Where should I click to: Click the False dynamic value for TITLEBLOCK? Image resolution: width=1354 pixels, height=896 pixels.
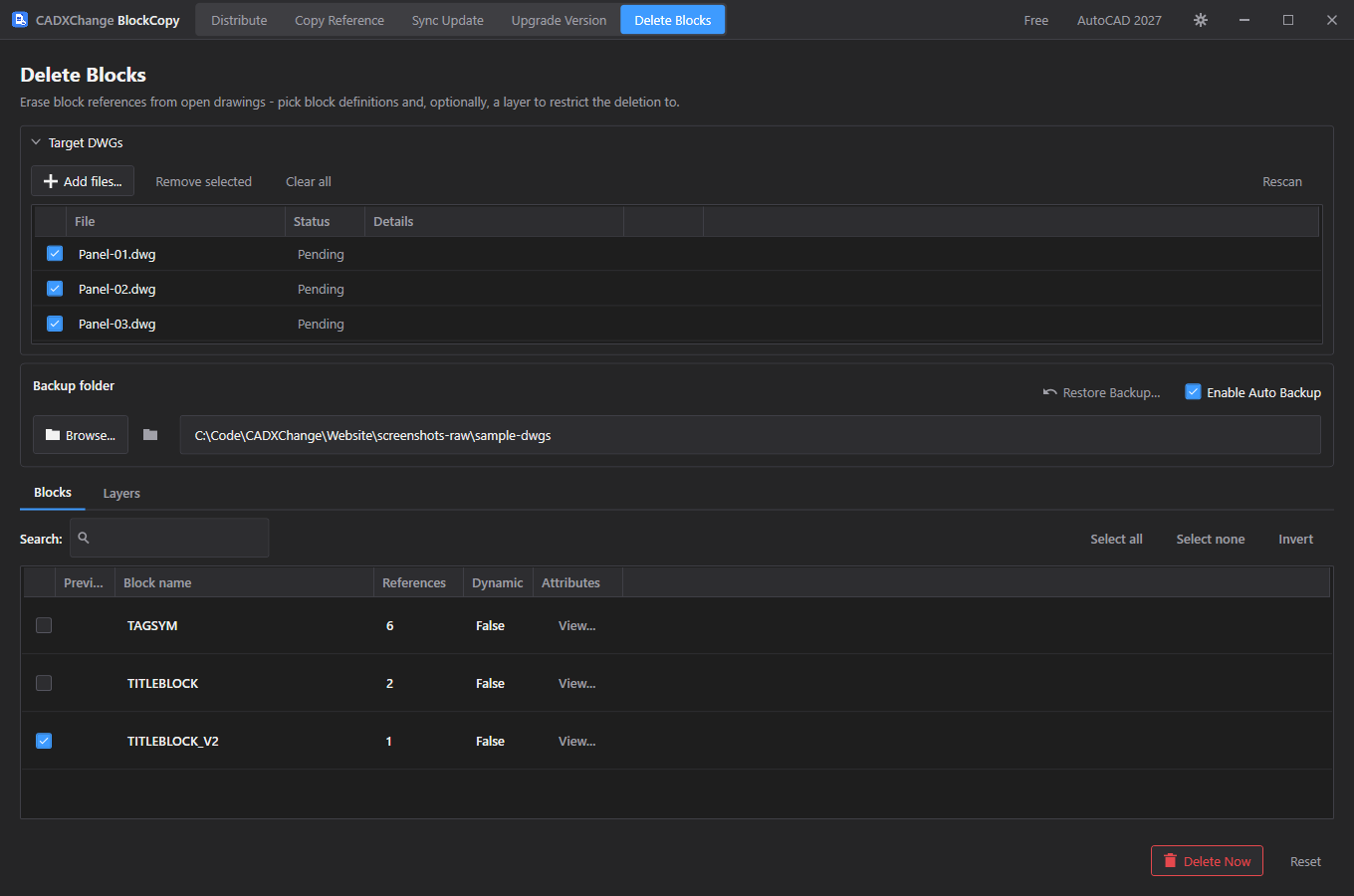(x=490, y=683)
